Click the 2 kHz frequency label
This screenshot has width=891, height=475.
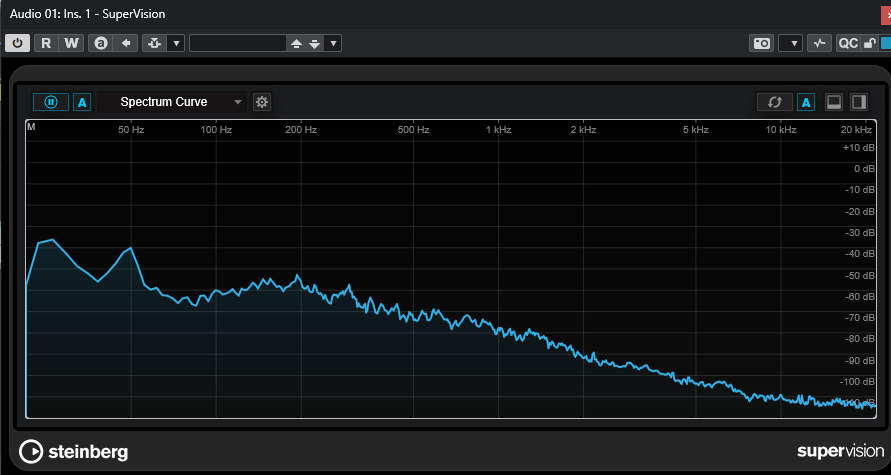pos(583,130)
